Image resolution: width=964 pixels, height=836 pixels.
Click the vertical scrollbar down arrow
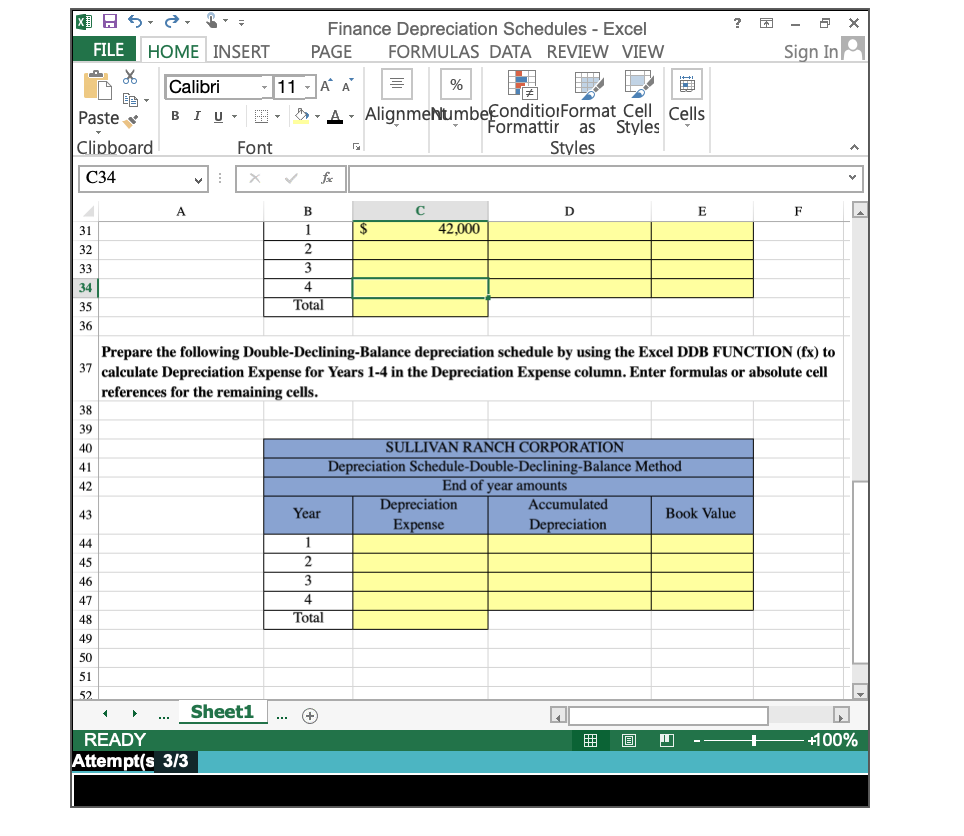(860, 693)
